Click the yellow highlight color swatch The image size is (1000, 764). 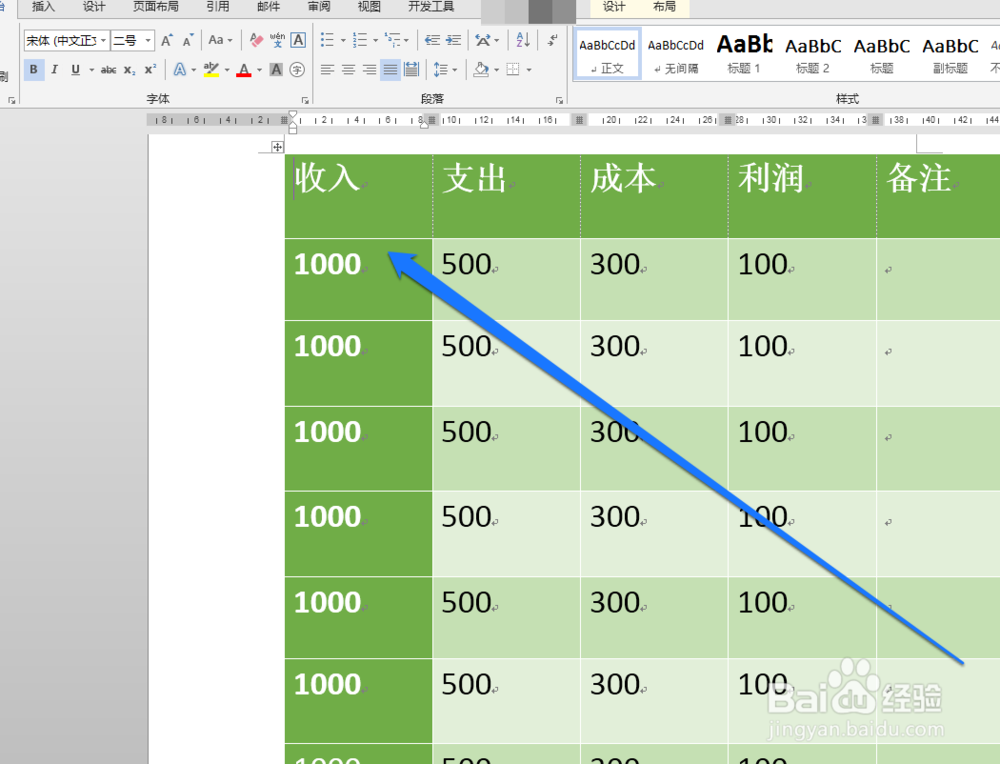pyautogui.click(x=212, y=69)
